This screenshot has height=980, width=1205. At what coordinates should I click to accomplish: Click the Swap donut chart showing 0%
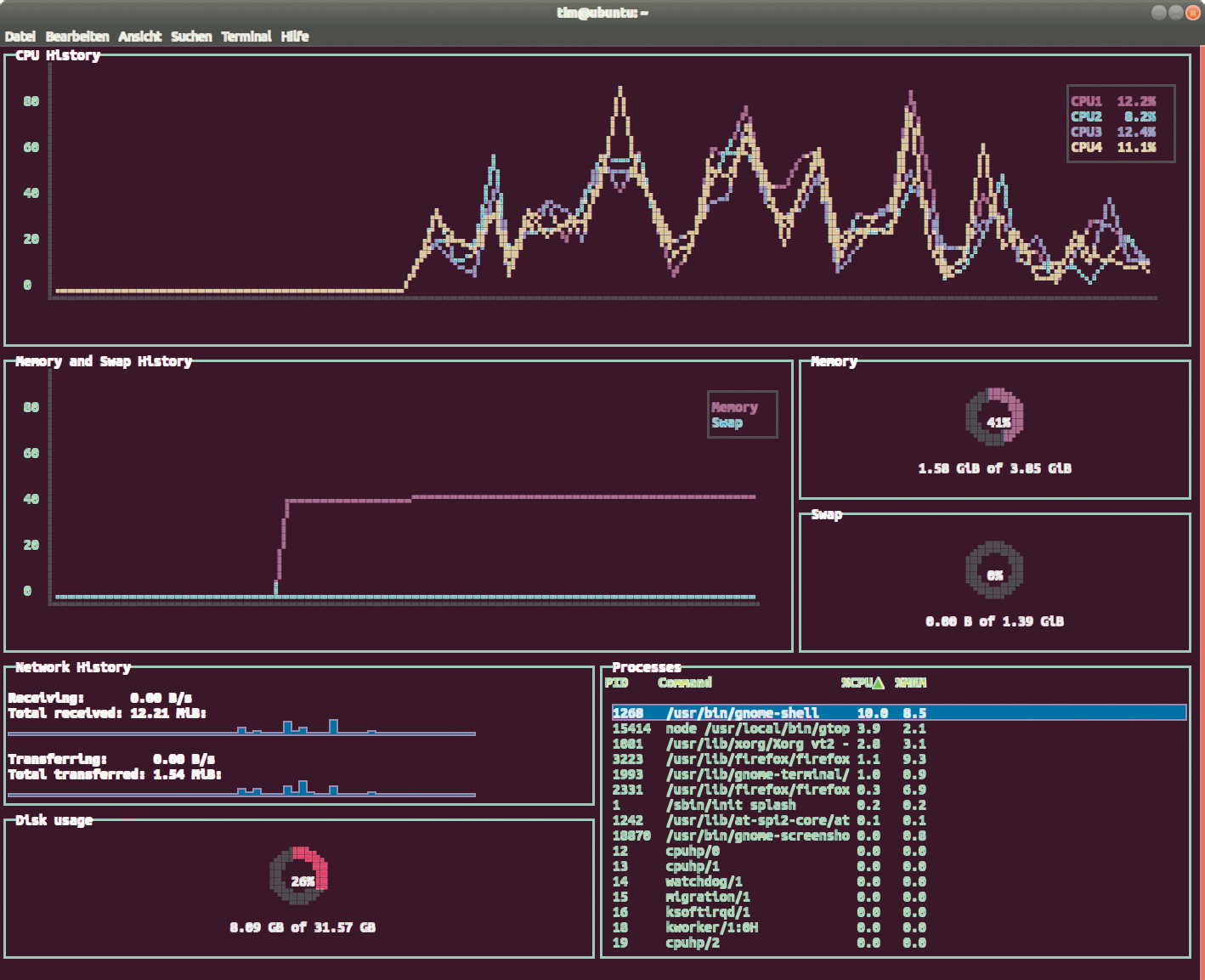[x=994, y=570]
